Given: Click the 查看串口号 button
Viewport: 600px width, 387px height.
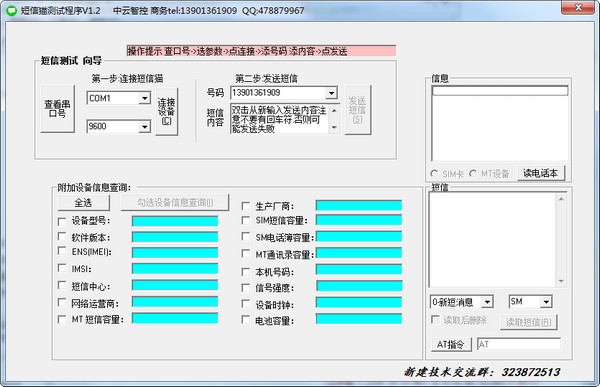Looking at the screenshot, I should point(57,109).
